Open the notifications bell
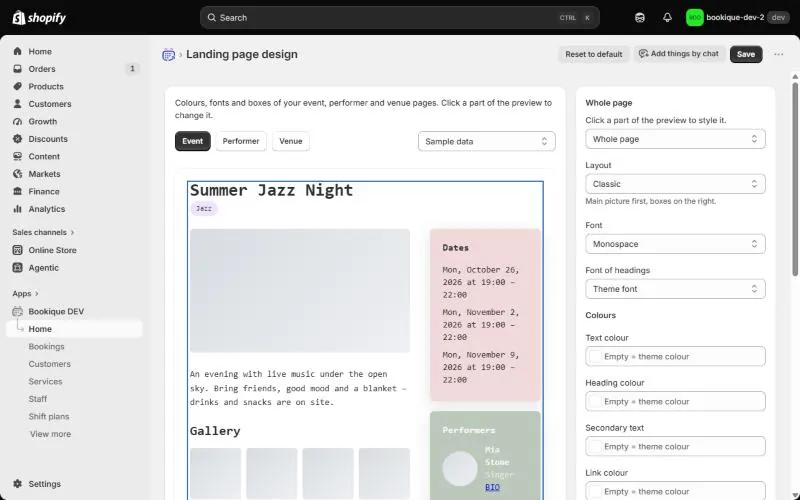Image resolution: width=800 pixels, height=500 pixels. click(x=667, y=18)
